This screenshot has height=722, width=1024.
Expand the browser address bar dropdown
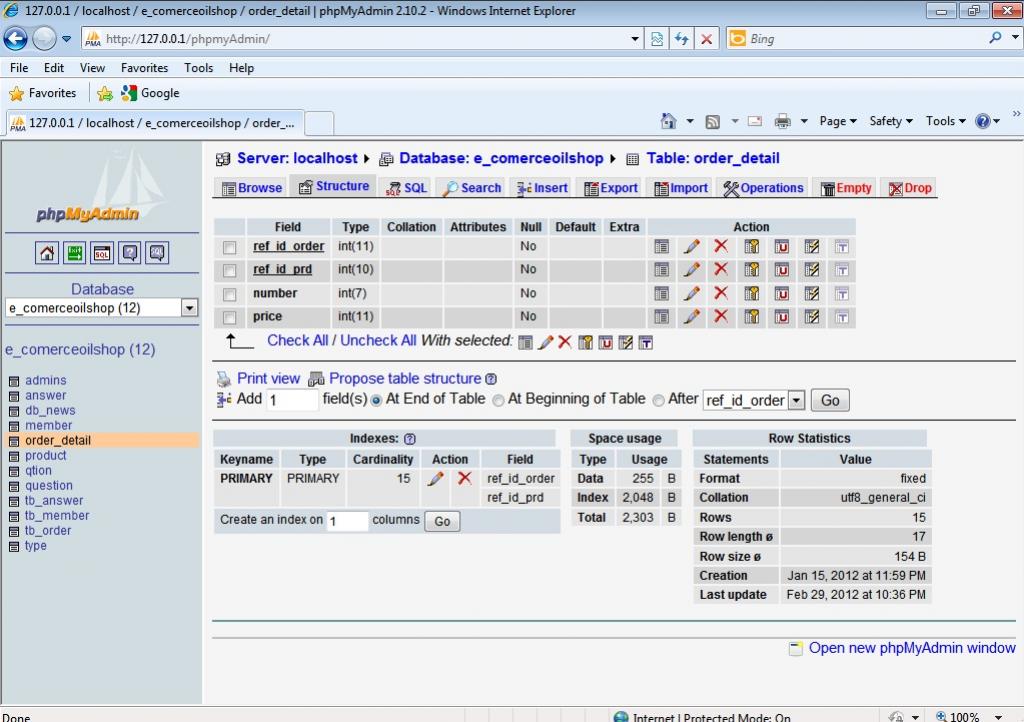(x=635, y=39)
